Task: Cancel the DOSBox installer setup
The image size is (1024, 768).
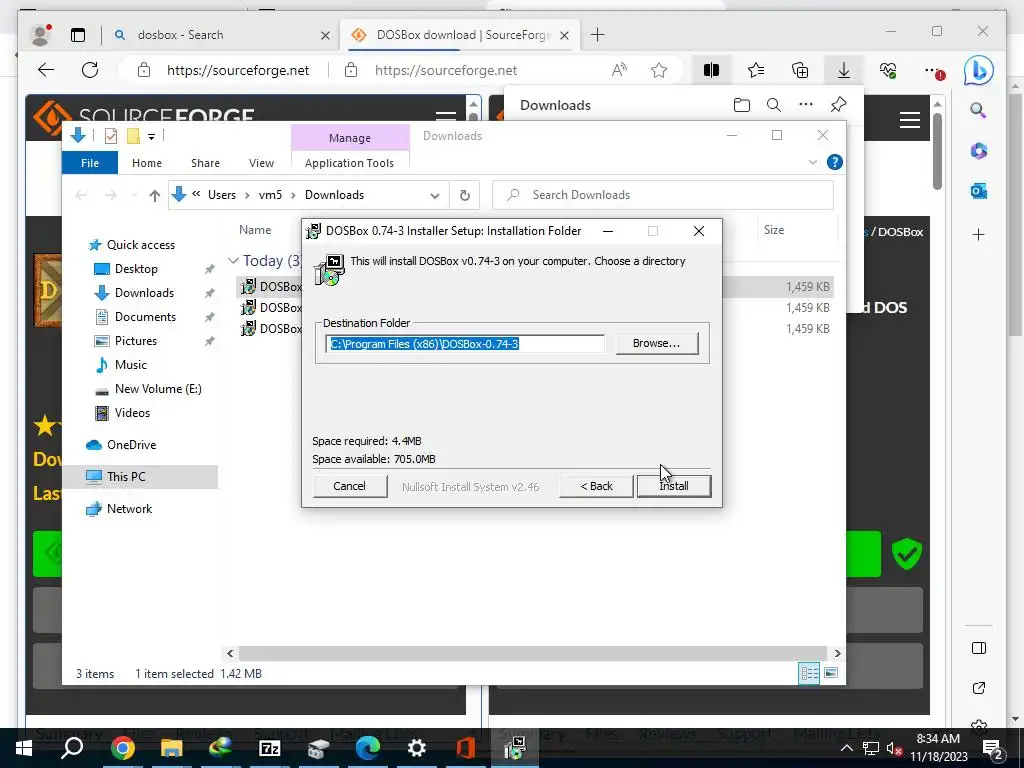Action: click(x=349, y=486)
